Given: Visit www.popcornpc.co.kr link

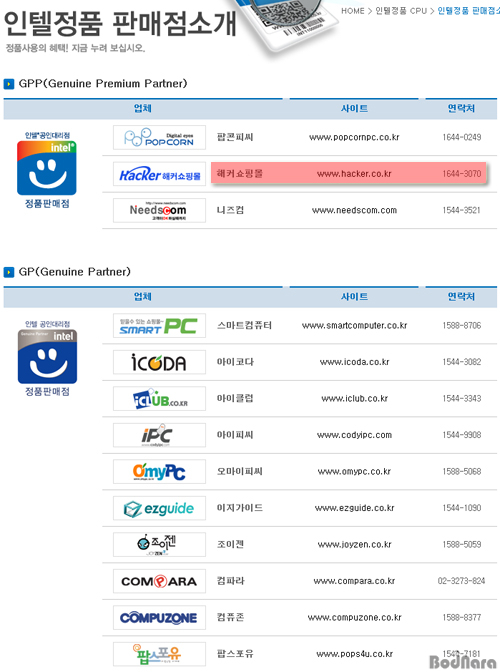Looking at the screenshot, I should coord(354,137).
